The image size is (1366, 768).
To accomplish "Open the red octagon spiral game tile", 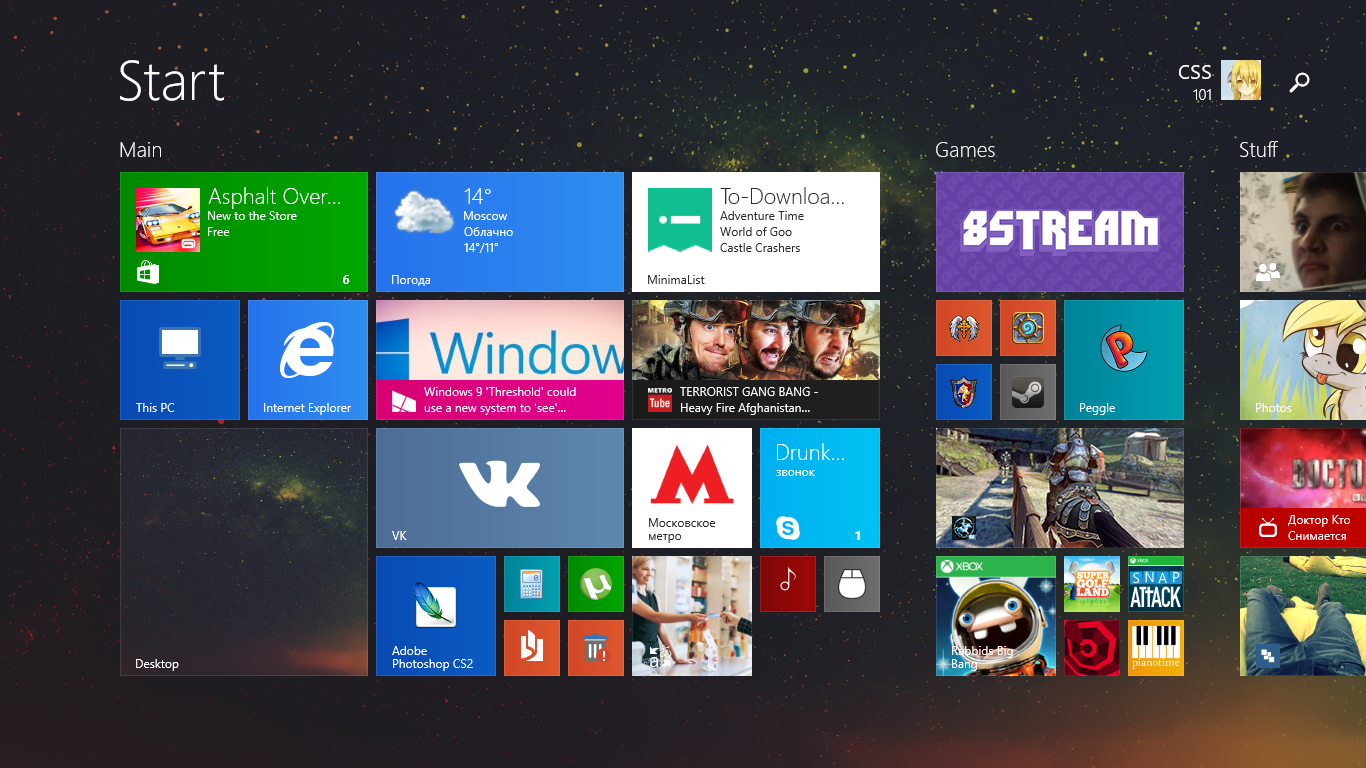I will pyautogui.click(x=1092, y=648).
